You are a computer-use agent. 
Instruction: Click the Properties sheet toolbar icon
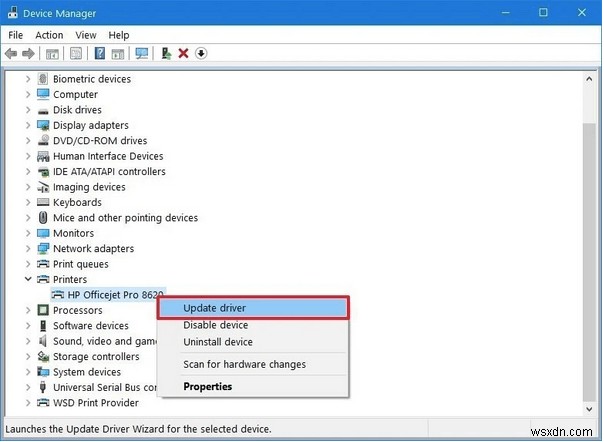[76, 54]
